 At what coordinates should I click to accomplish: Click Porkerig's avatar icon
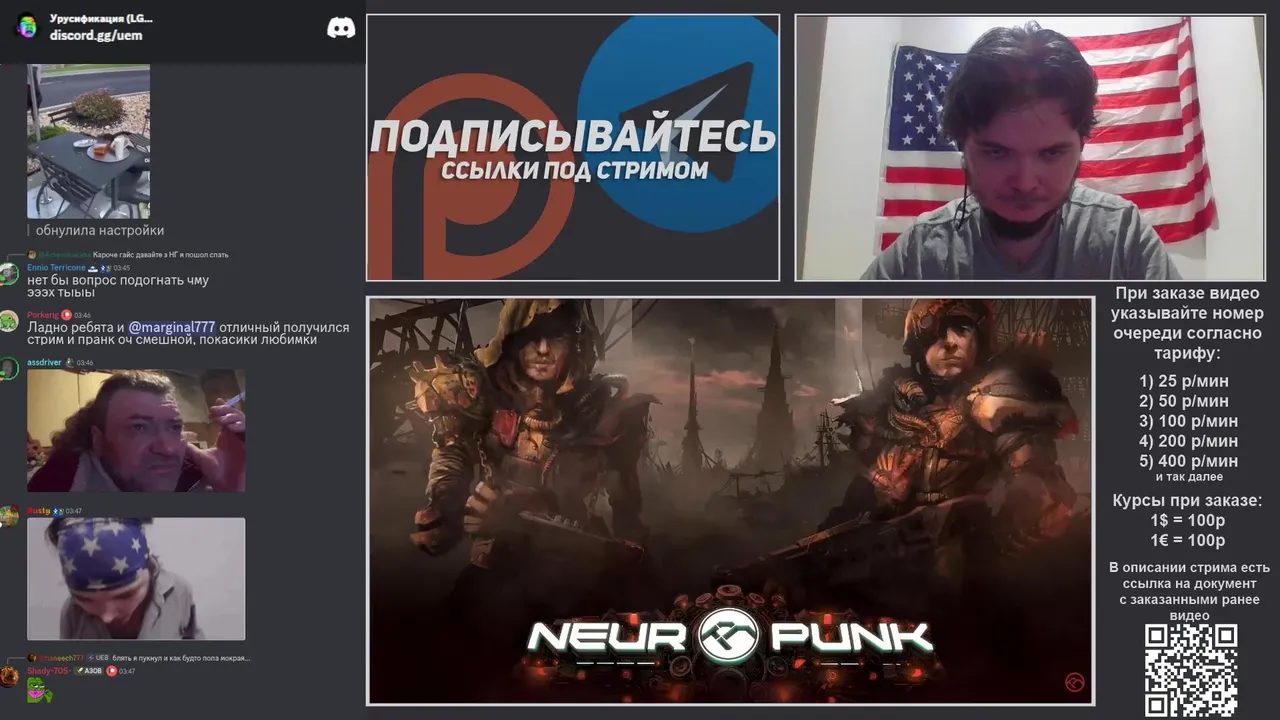[9, 321]
